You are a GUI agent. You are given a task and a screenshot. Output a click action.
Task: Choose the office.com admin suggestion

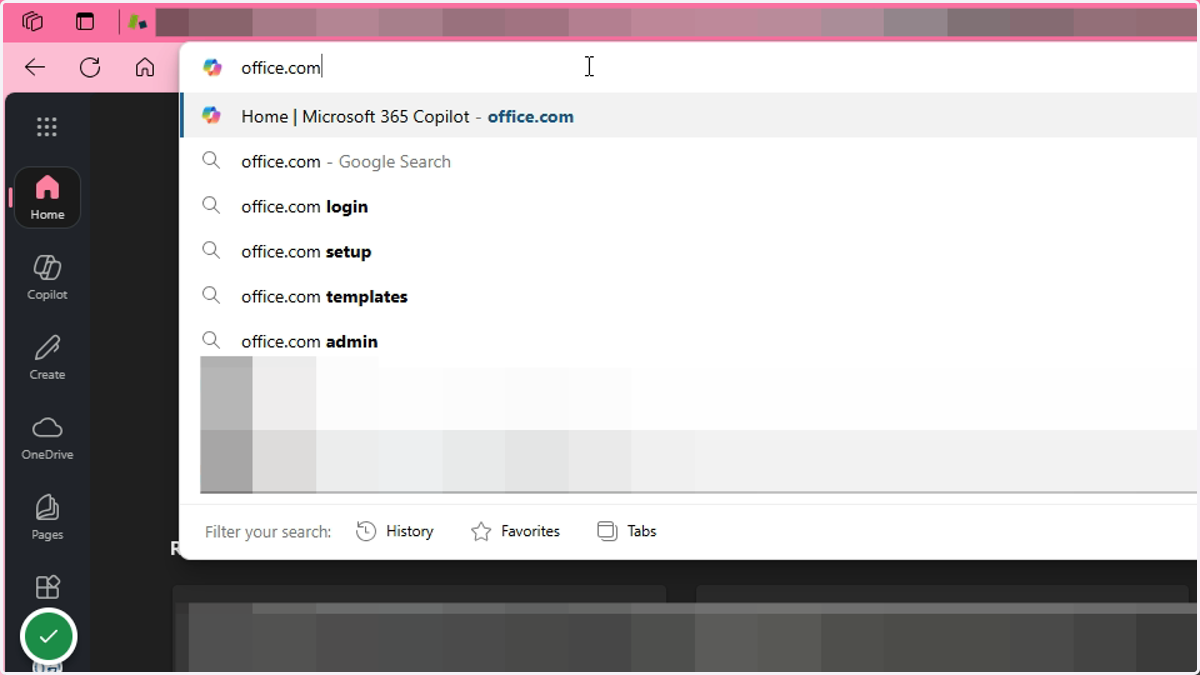(689, 341)
